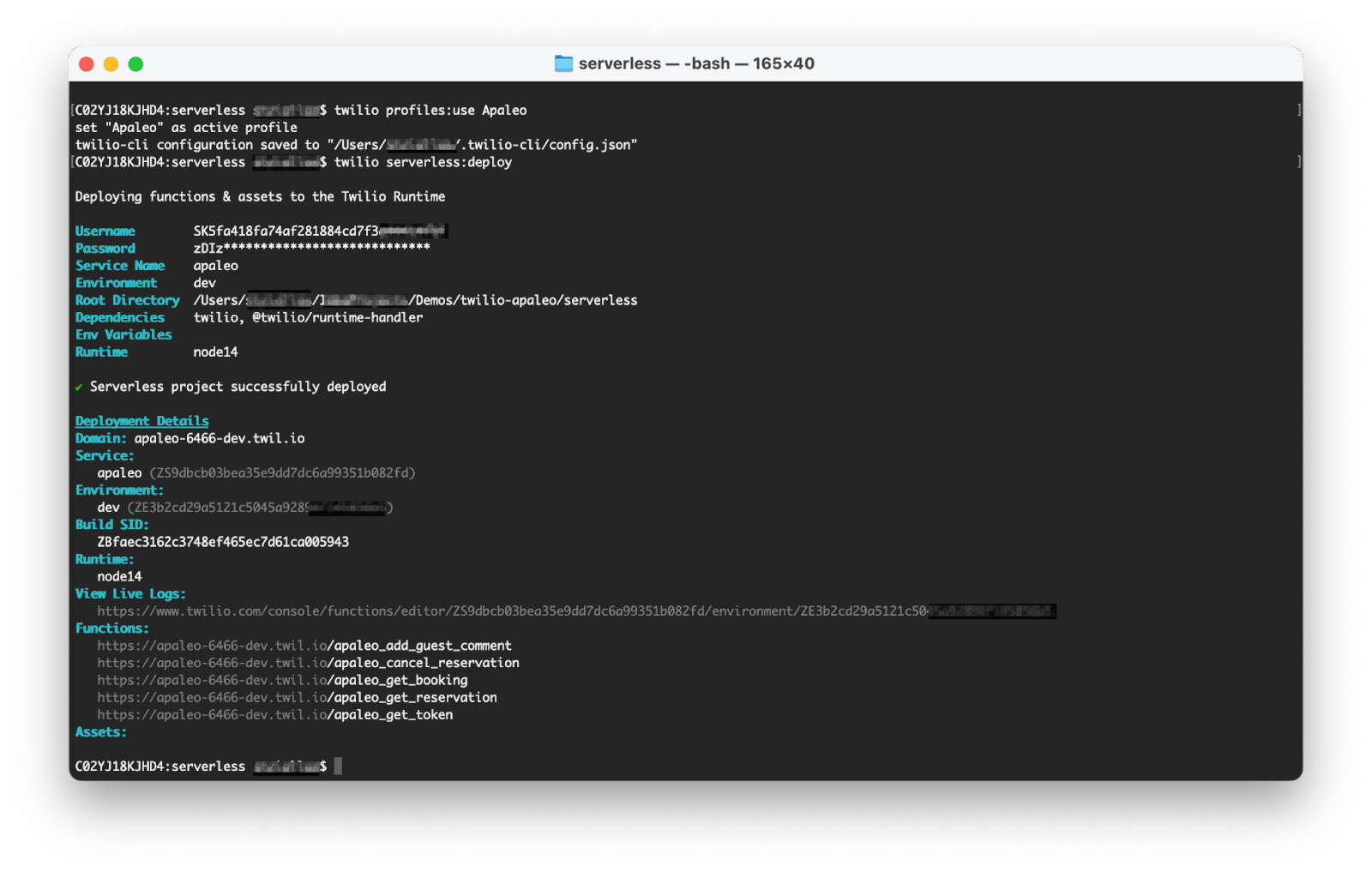Open the apaleo_cancel_reservation function URL
Screen dimensions: 1372x872
click(308, 663)
